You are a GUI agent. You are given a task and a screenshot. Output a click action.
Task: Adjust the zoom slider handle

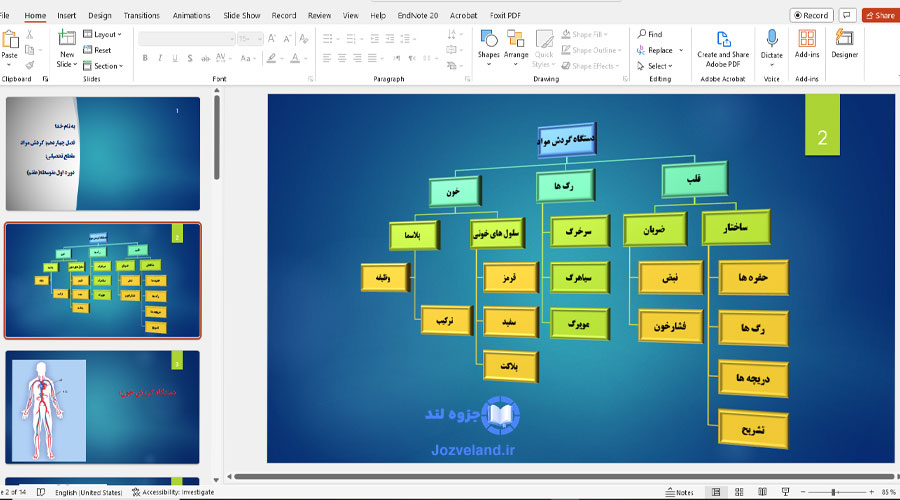833,492
